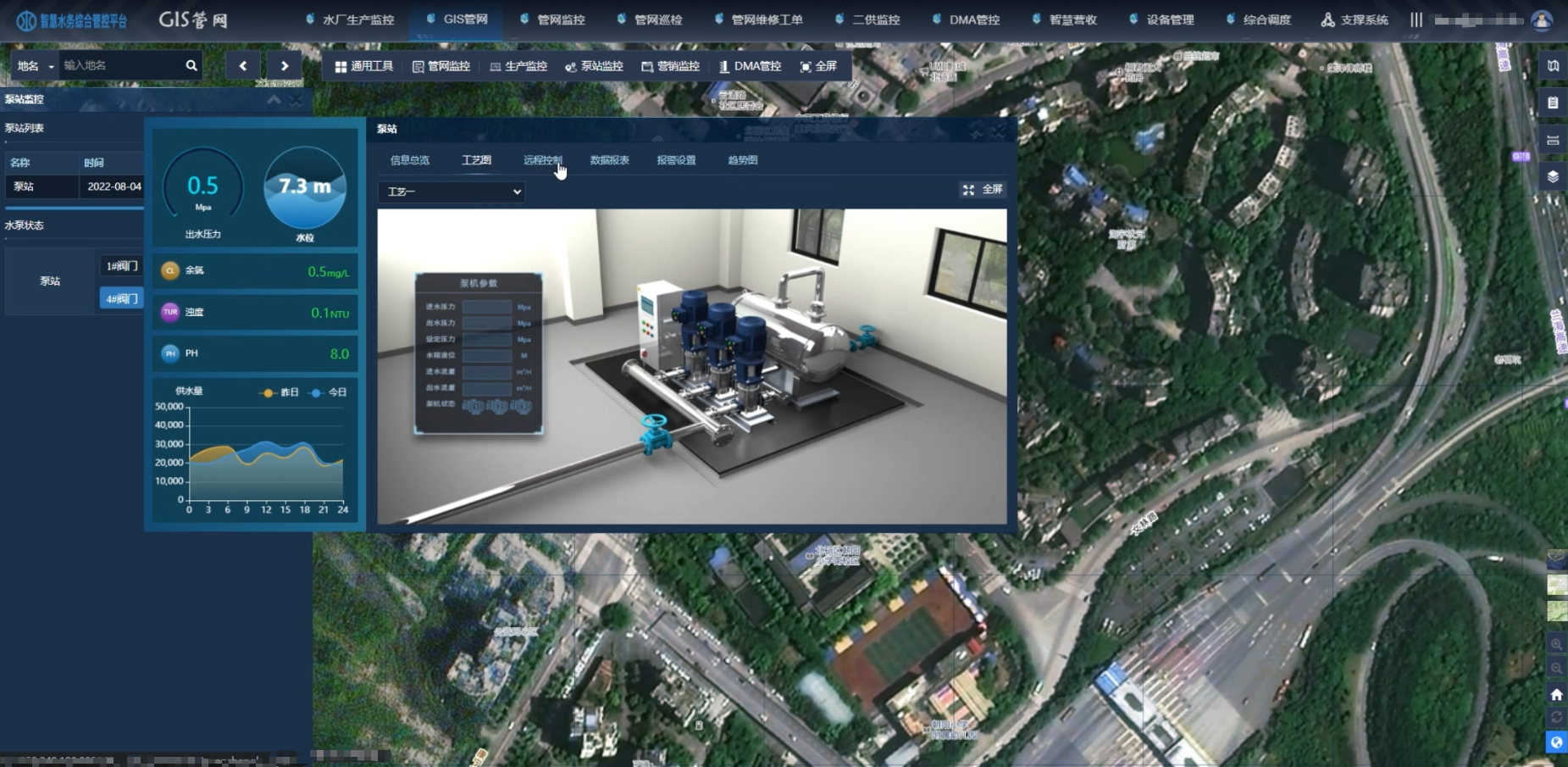Click the refresh map icon
The height and width of the screenshot is (767, 1568).
1556,718
